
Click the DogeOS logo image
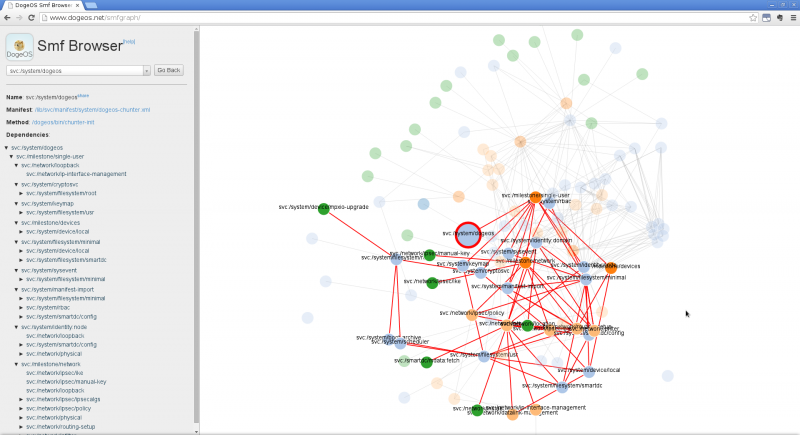tap(19, 47)
